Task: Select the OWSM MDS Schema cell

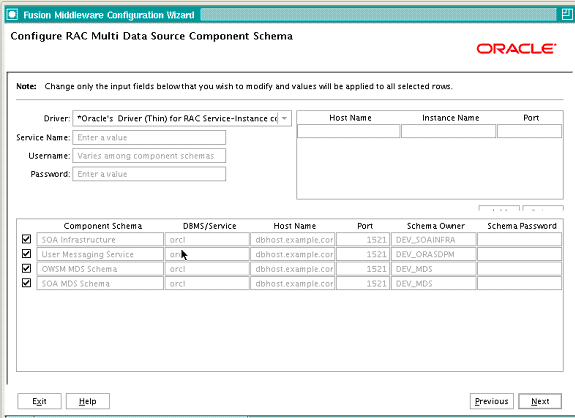Action: click(100, 269)
